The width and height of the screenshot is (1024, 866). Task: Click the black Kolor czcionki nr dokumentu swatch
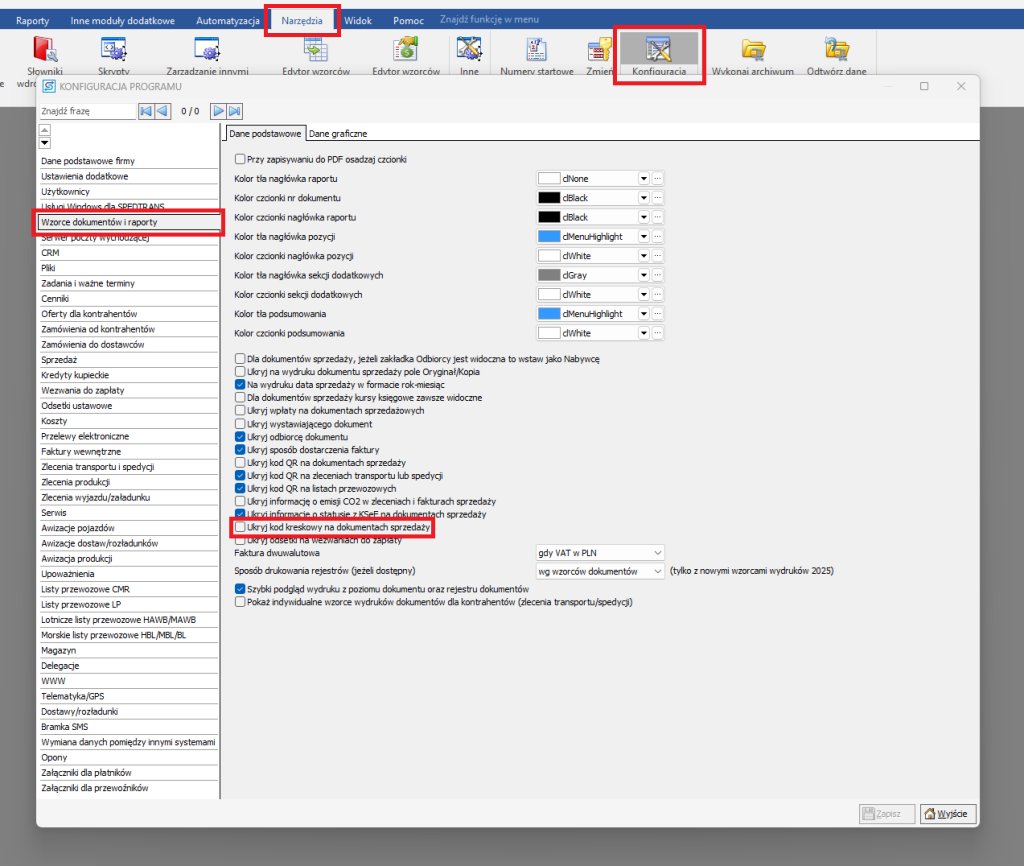click(x=549, y=198)
